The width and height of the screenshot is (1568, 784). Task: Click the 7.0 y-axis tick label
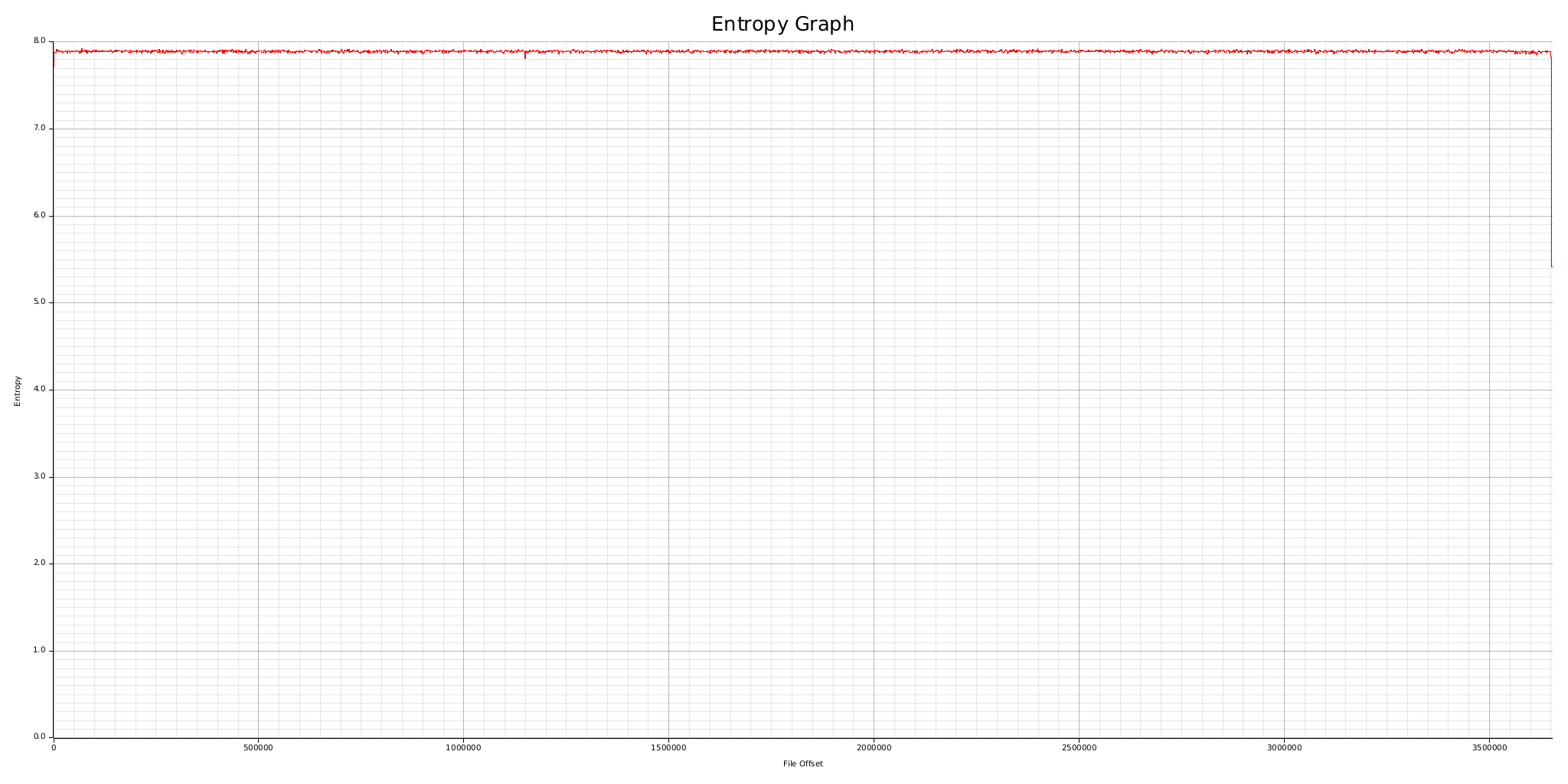tap(39, 128)
